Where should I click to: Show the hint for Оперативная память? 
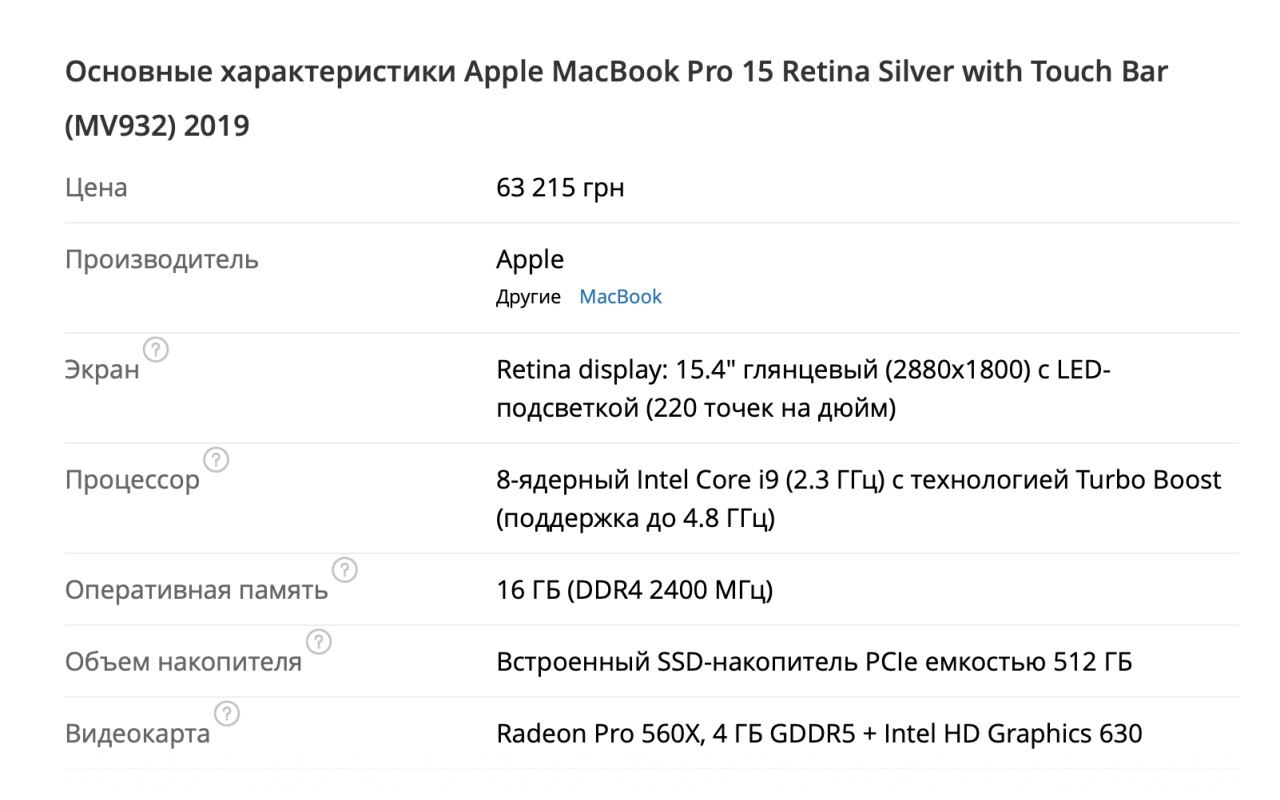click(344, 570)
